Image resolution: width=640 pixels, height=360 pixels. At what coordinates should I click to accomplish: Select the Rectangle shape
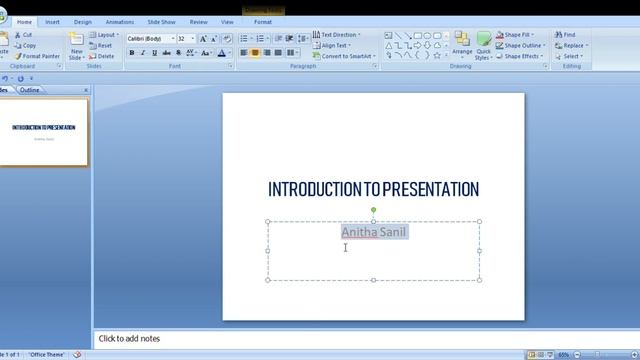pos(418,36)
